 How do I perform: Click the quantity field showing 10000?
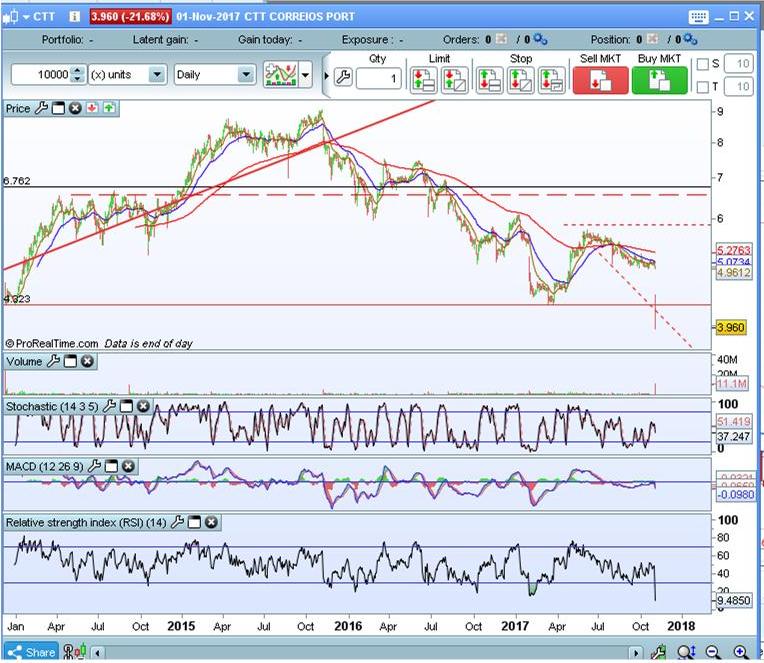[42, 75]
